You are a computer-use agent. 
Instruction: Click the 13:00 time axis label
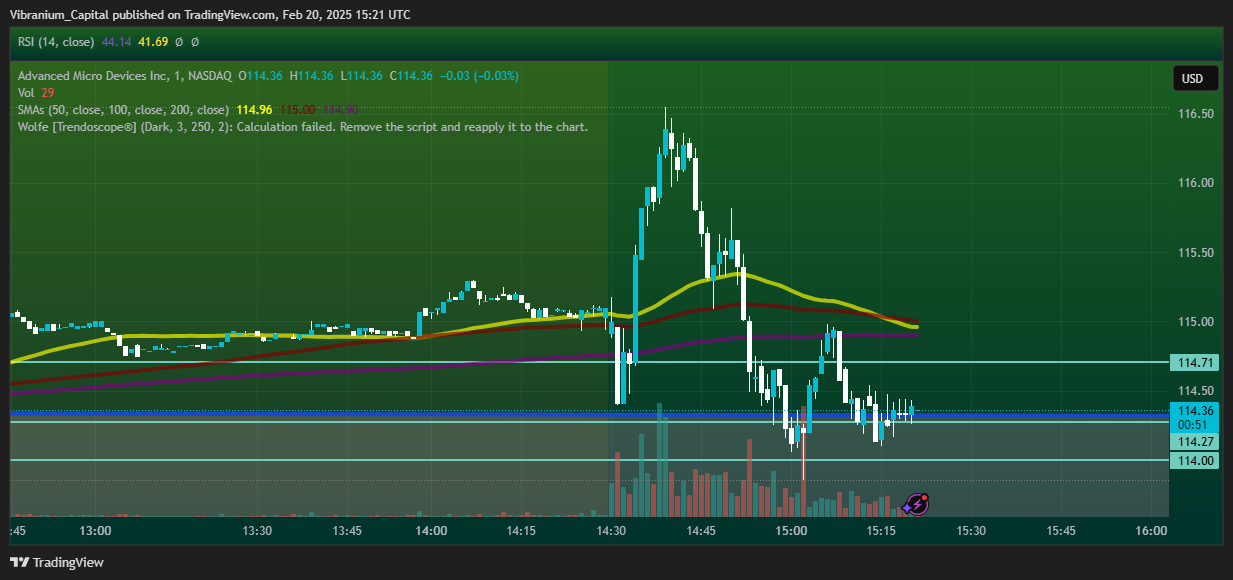95,531
